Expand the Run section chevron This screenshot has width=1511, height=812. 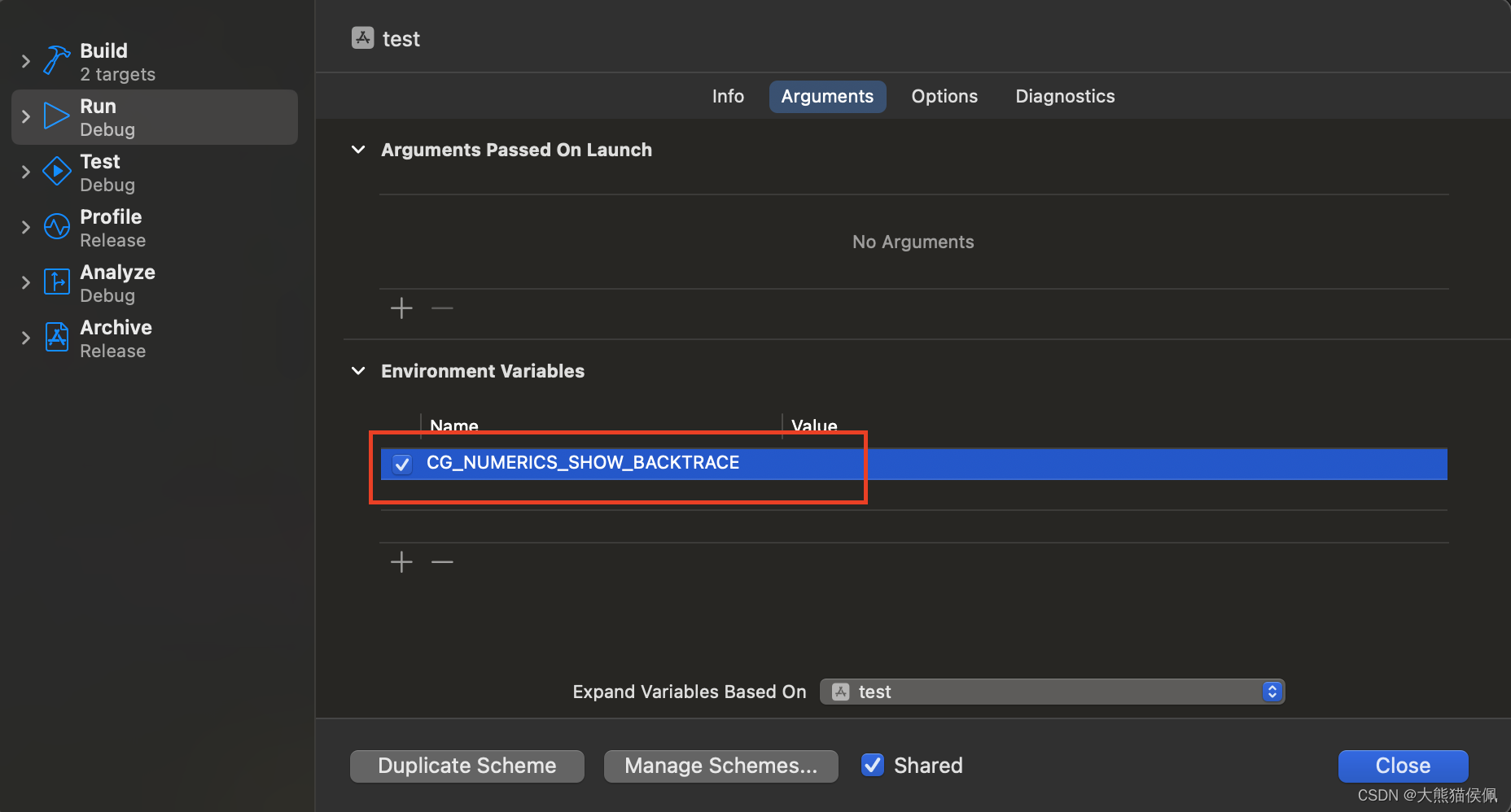point(25,116)
